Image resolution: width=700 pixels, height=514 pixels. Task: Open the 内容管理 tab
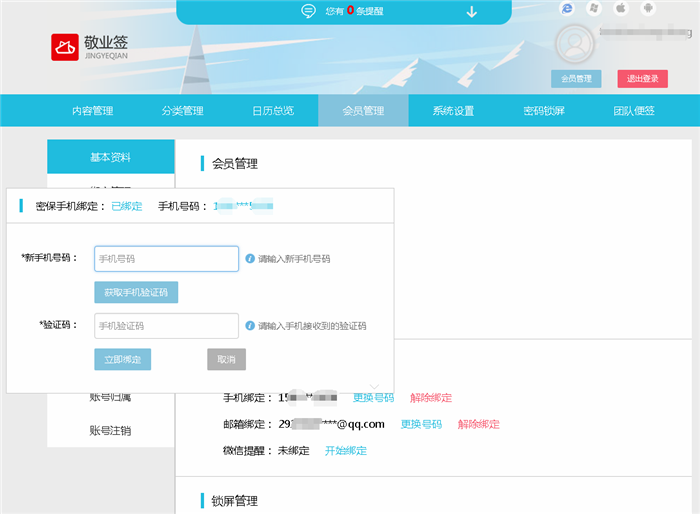pos(92,110)
